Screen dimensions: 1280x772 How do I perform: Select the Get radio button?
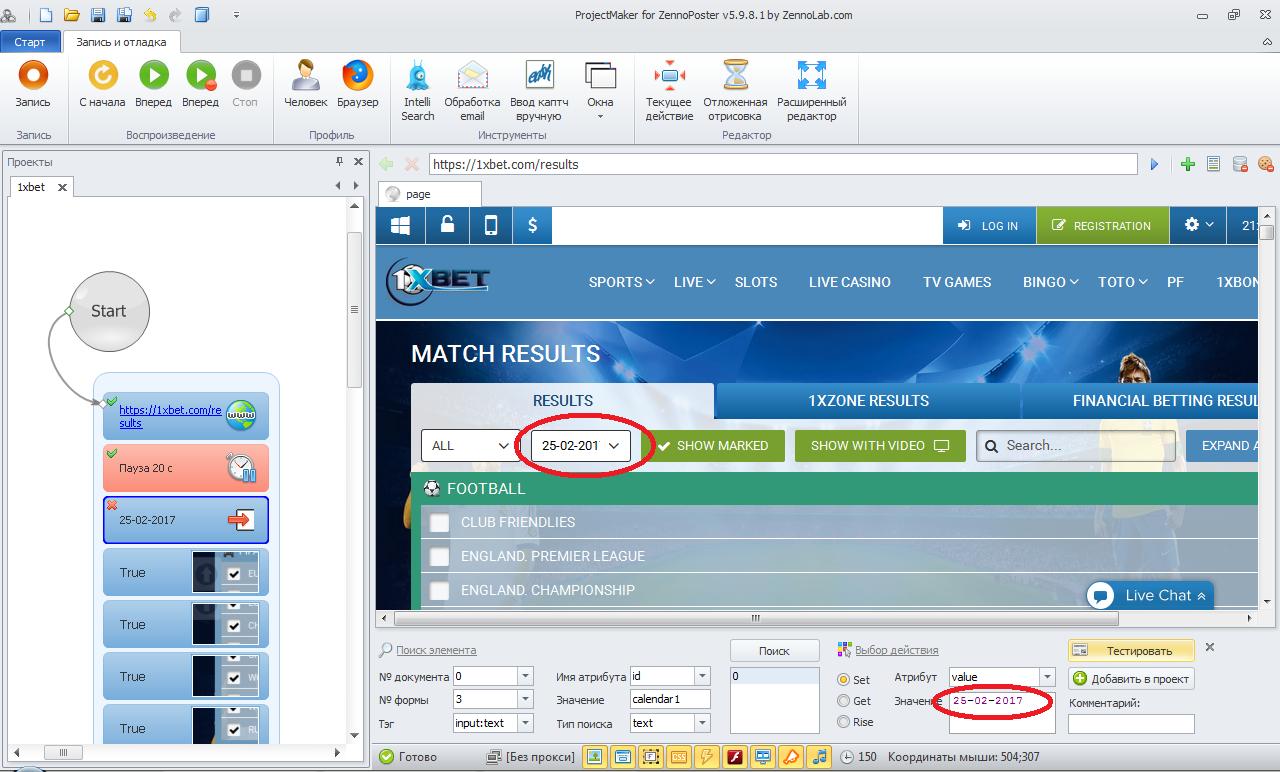[844, 701]
